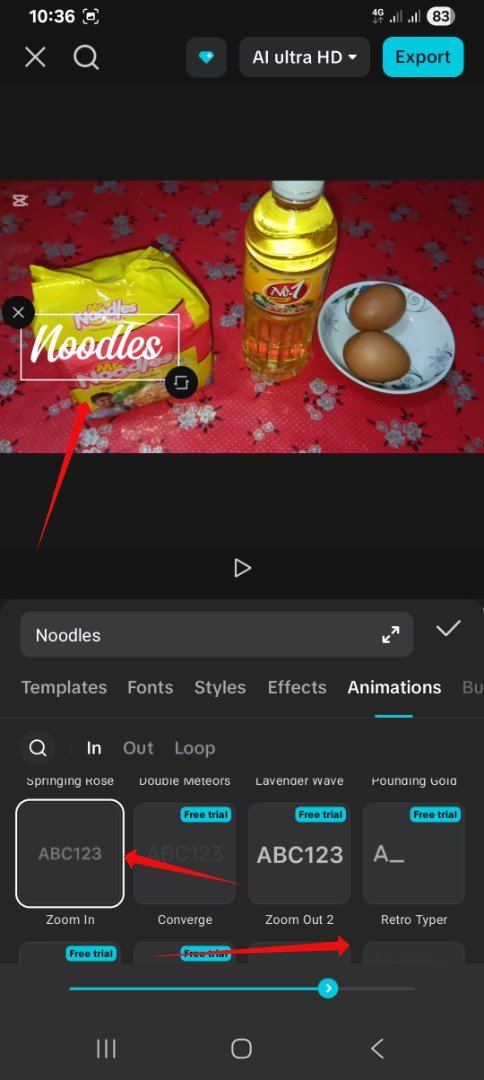Select the Loop animation type
The image size is (484, 1080).
195,748
